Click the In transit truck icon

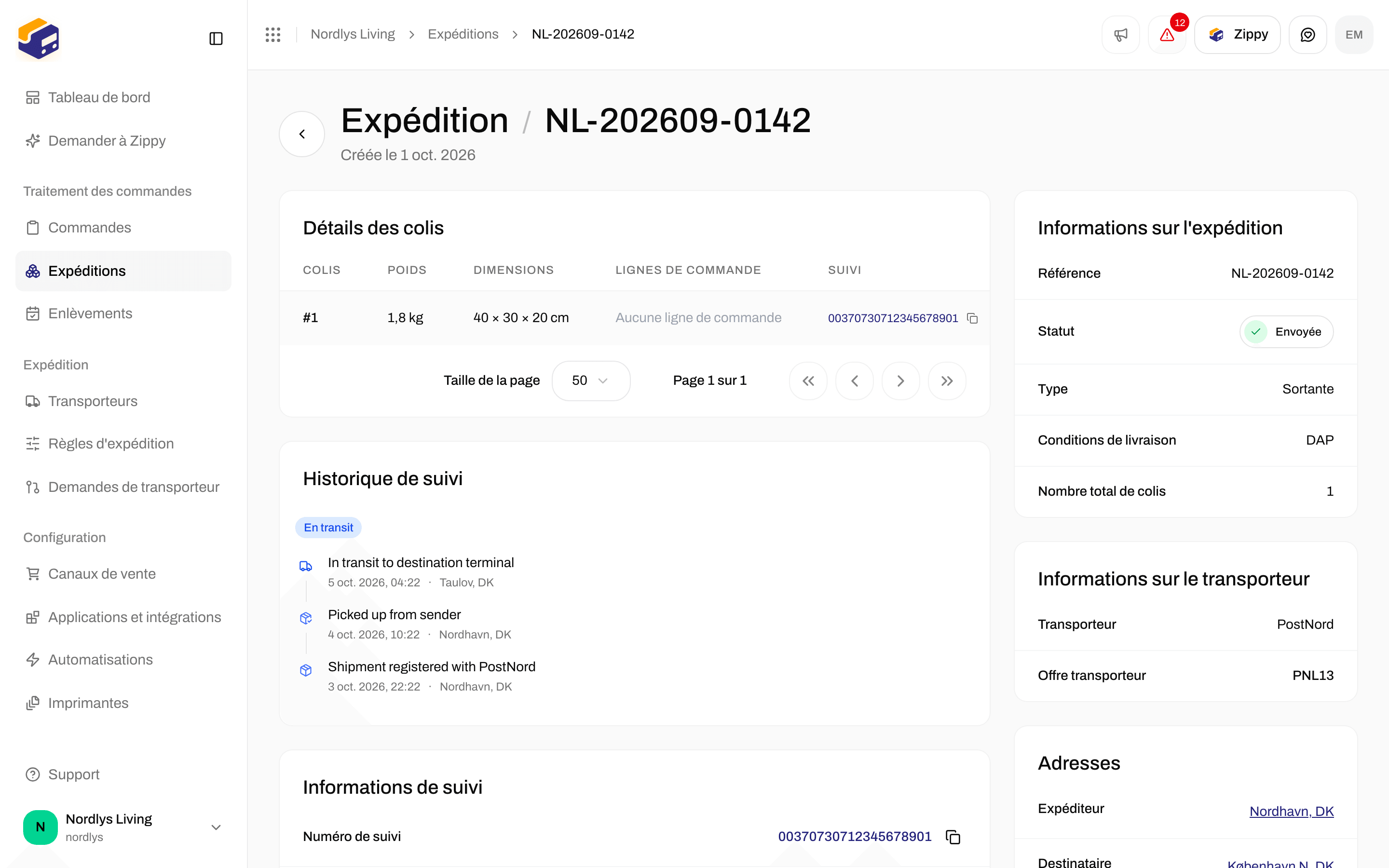pyautogui.click(x=306, y=566)
